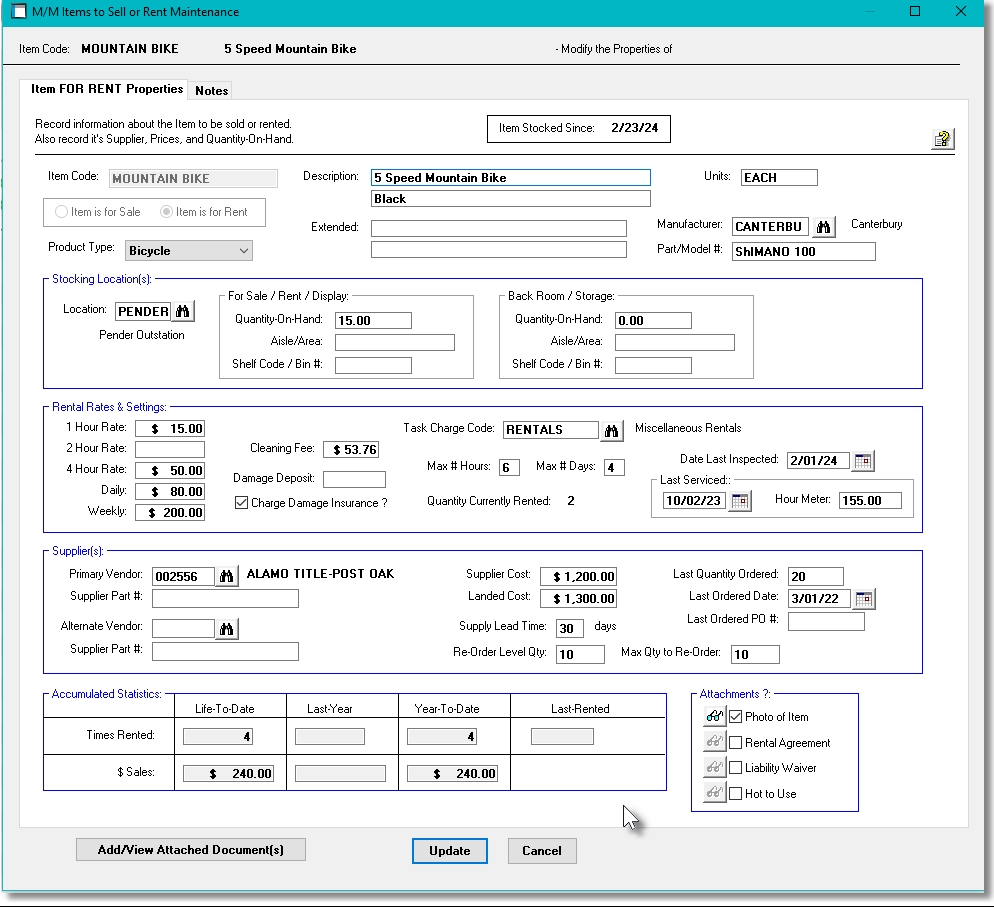Switch to the Notes tab

(211, 90)
